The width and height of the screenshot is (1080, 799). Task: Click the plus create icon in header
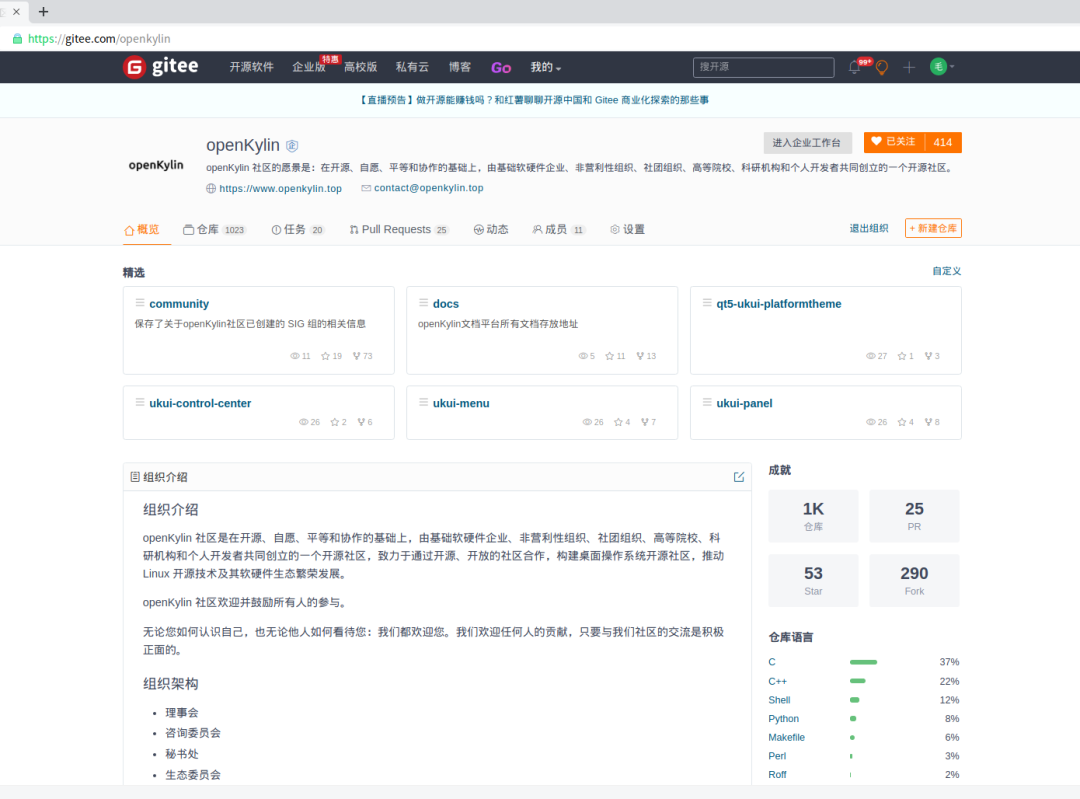pos(909,67)
